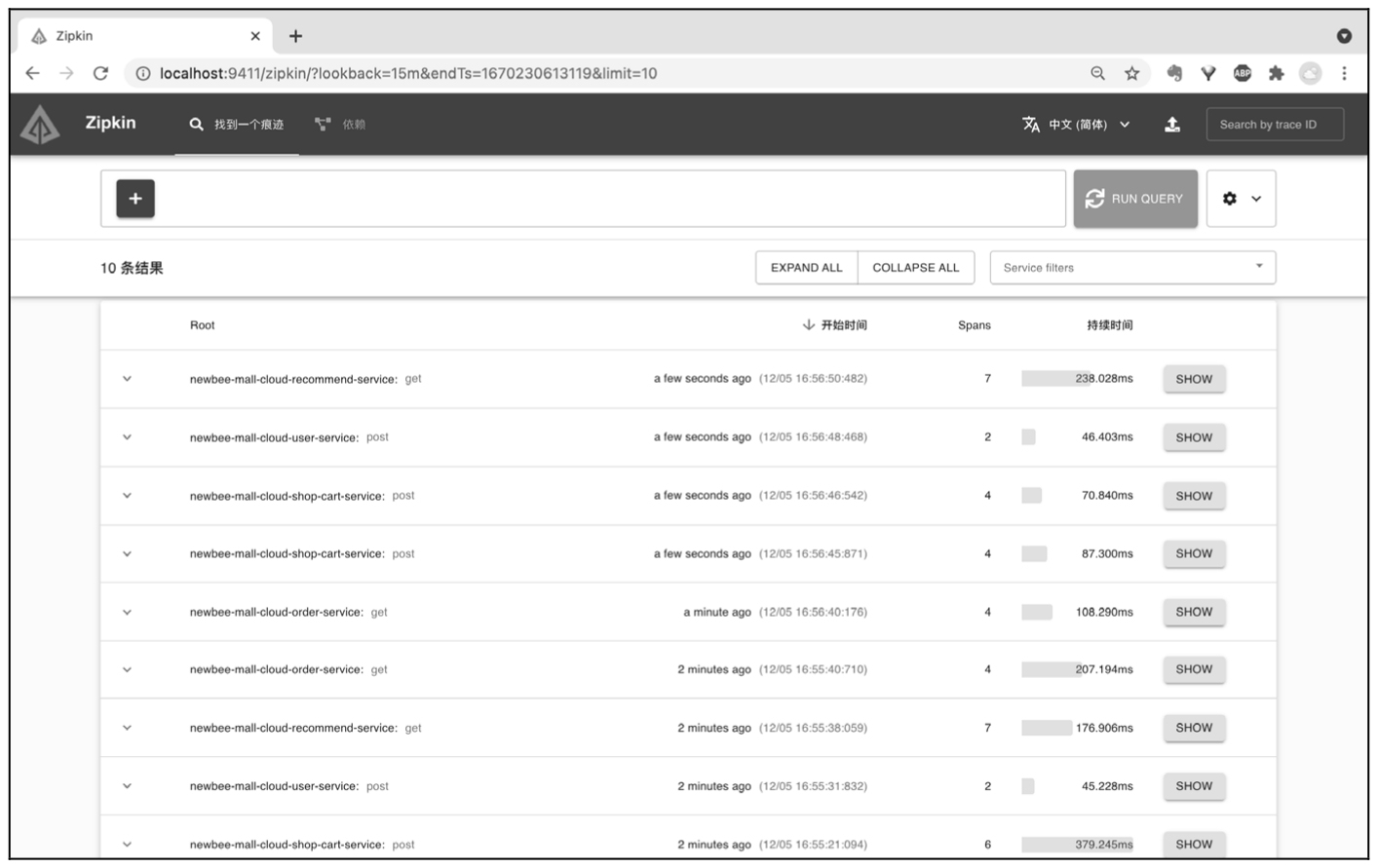This screenshot has width=1378, height=868.
Task: Reload the page
Action: pos(100,73)
